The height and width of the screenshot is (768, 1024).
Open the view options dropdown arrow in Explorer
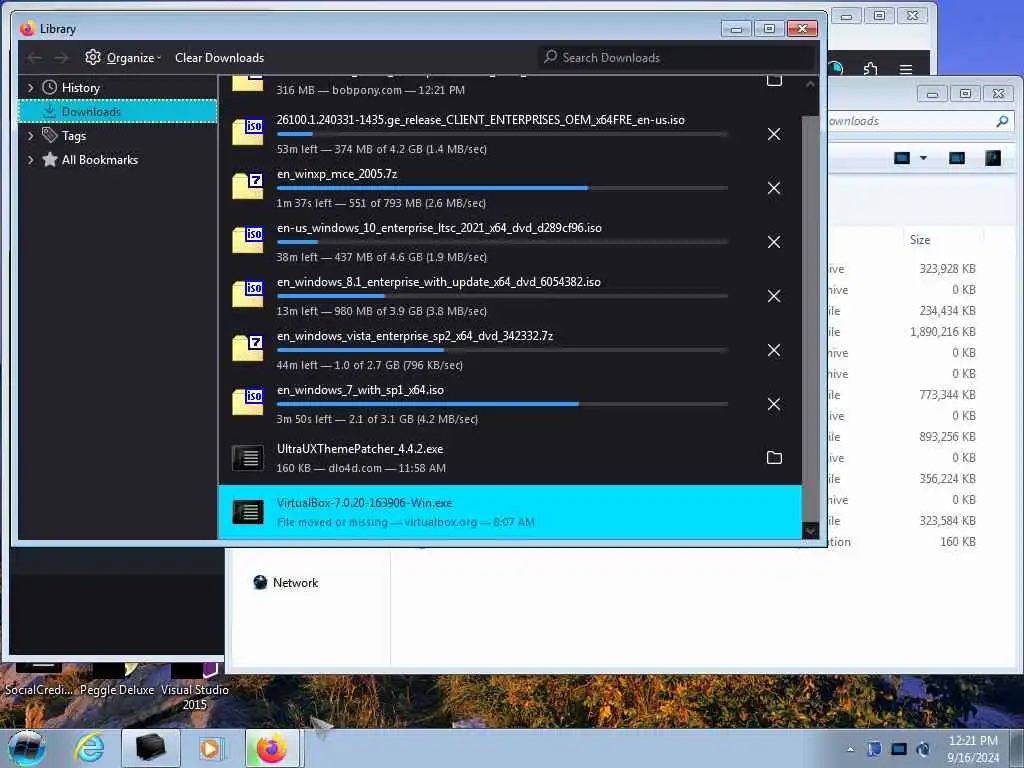click(x=923, y=158)
